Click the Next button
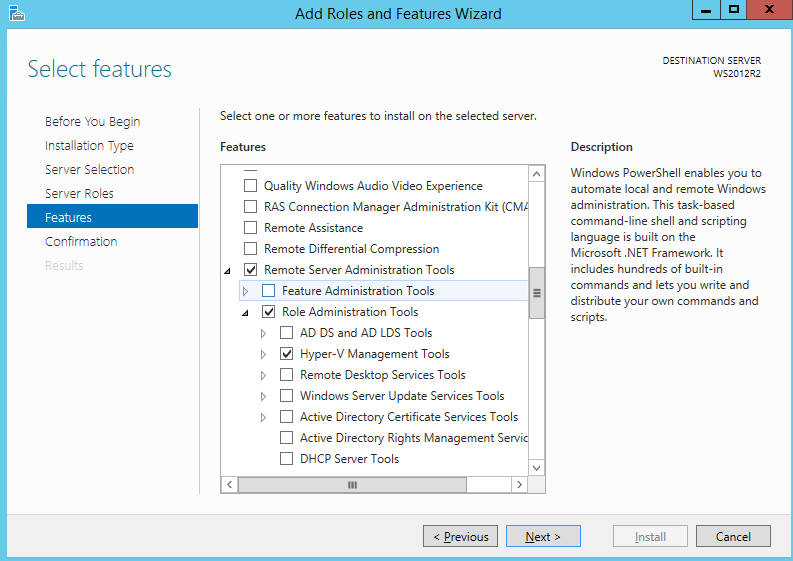The height and width of the screenshot is (561, 793). [543, 536]
